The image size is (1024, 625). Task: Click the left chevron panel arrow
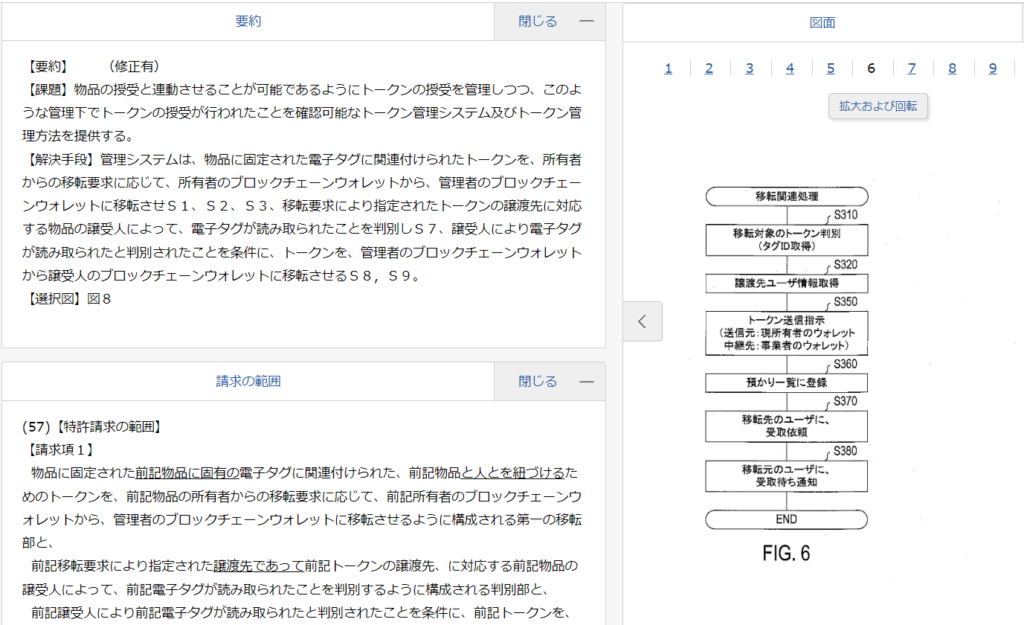click(x=643, y=321)
